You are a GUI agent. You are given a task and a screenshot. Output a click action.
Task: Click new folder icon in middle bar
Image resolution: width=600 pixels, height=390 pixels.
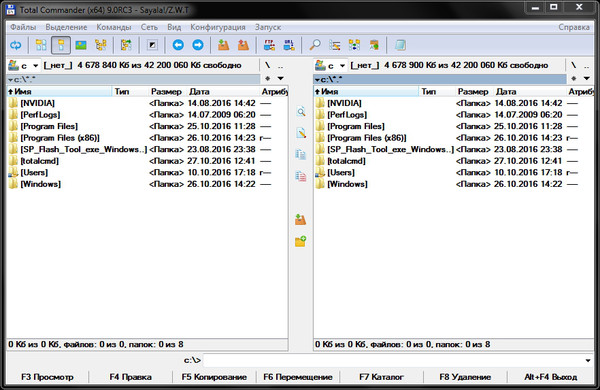(x=300, y=241)
